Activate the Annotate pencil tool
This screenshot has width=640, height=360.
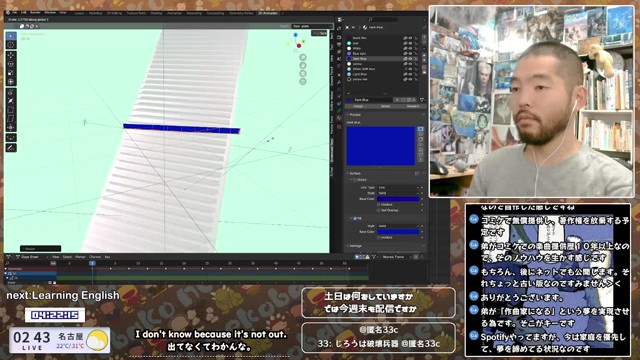(x=11, y=148)
